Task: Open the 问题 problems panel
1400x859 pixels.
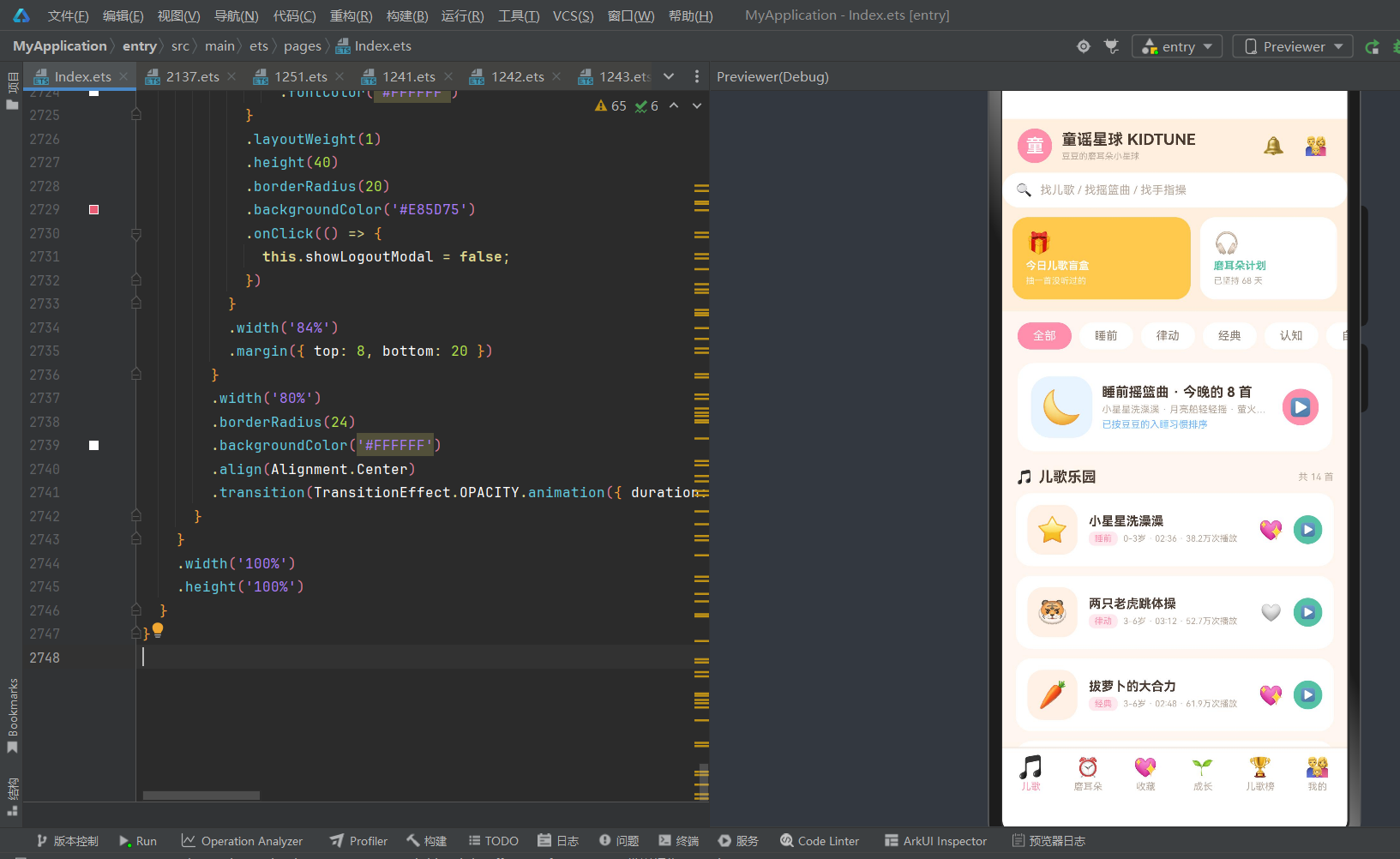Action: coord(619,841)
